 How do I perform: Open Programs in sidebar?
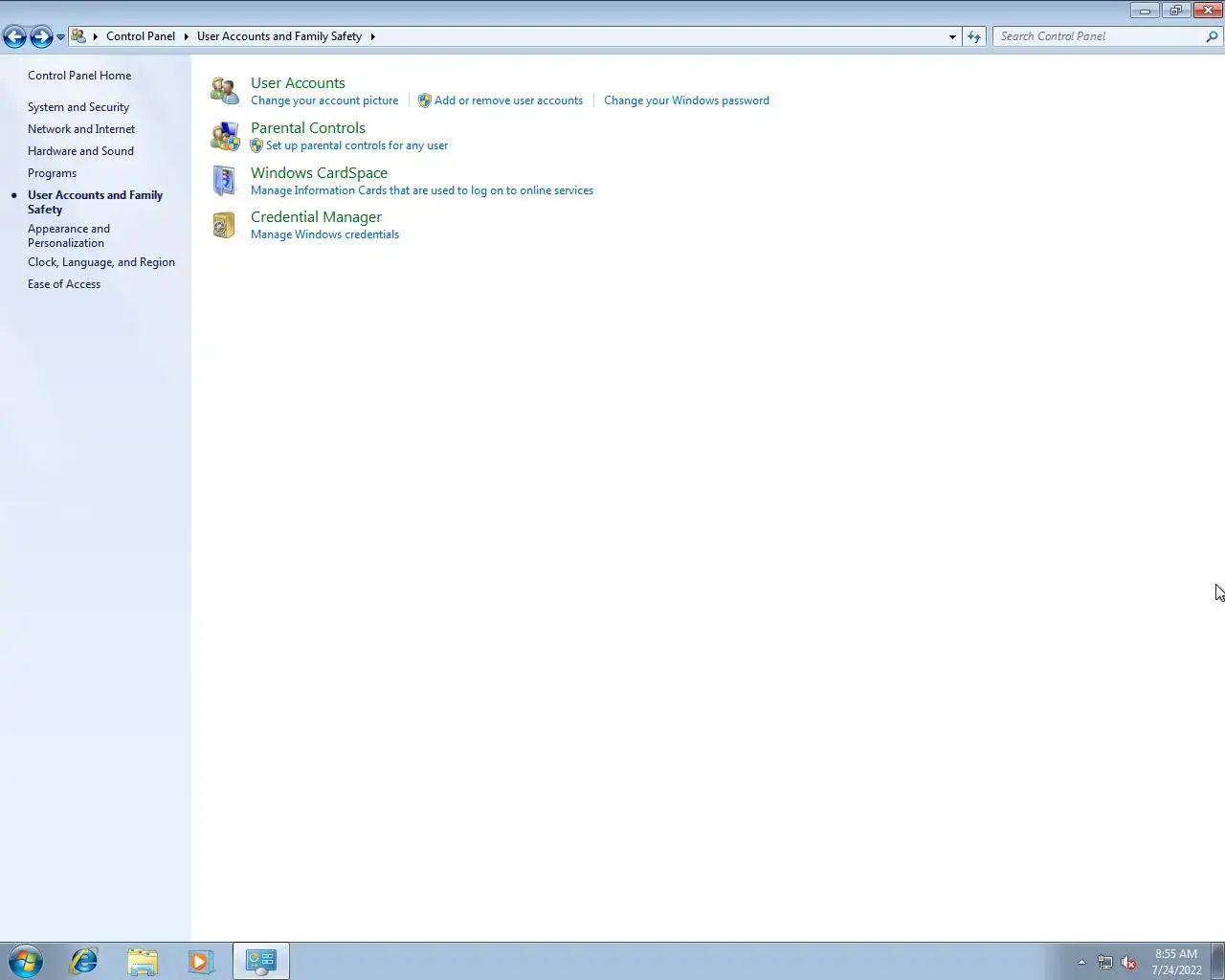pos(52,173)
